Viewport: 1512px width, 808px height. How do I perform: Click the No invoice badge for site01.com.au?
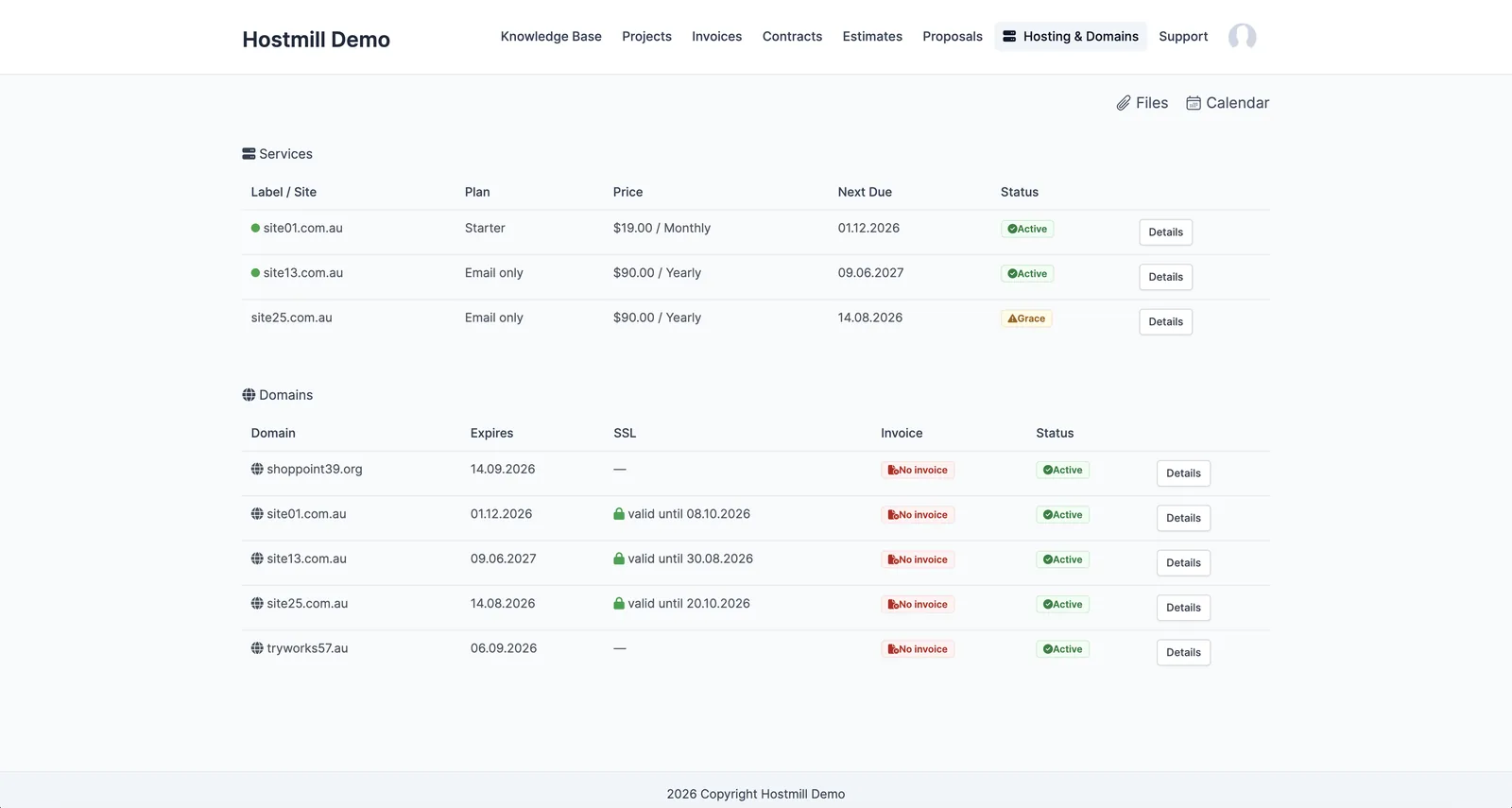(x=918, y=515)
